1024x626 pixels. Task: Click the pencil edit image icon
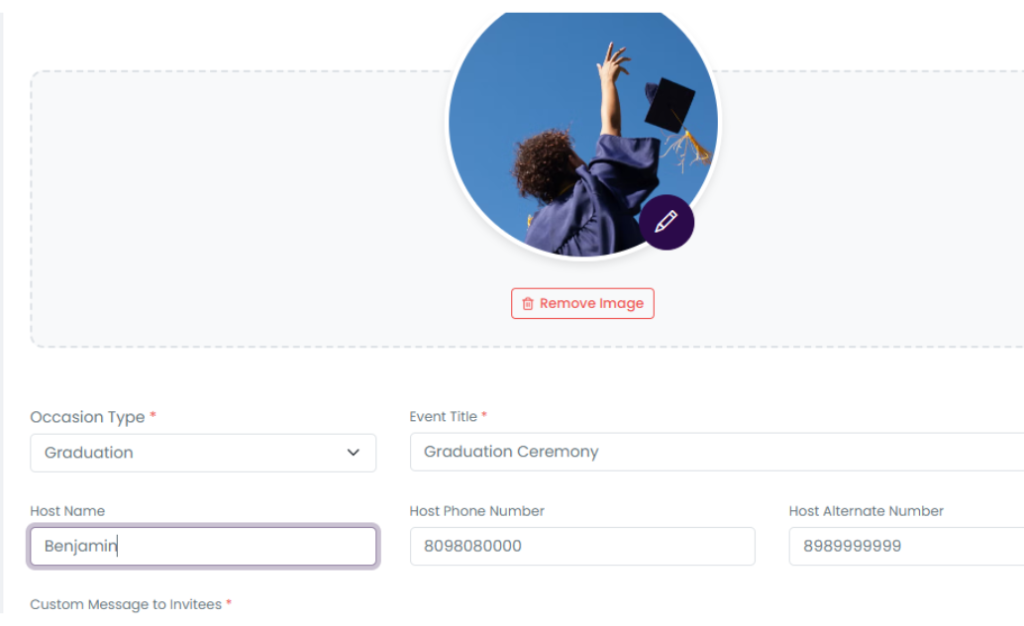[666, 222]
